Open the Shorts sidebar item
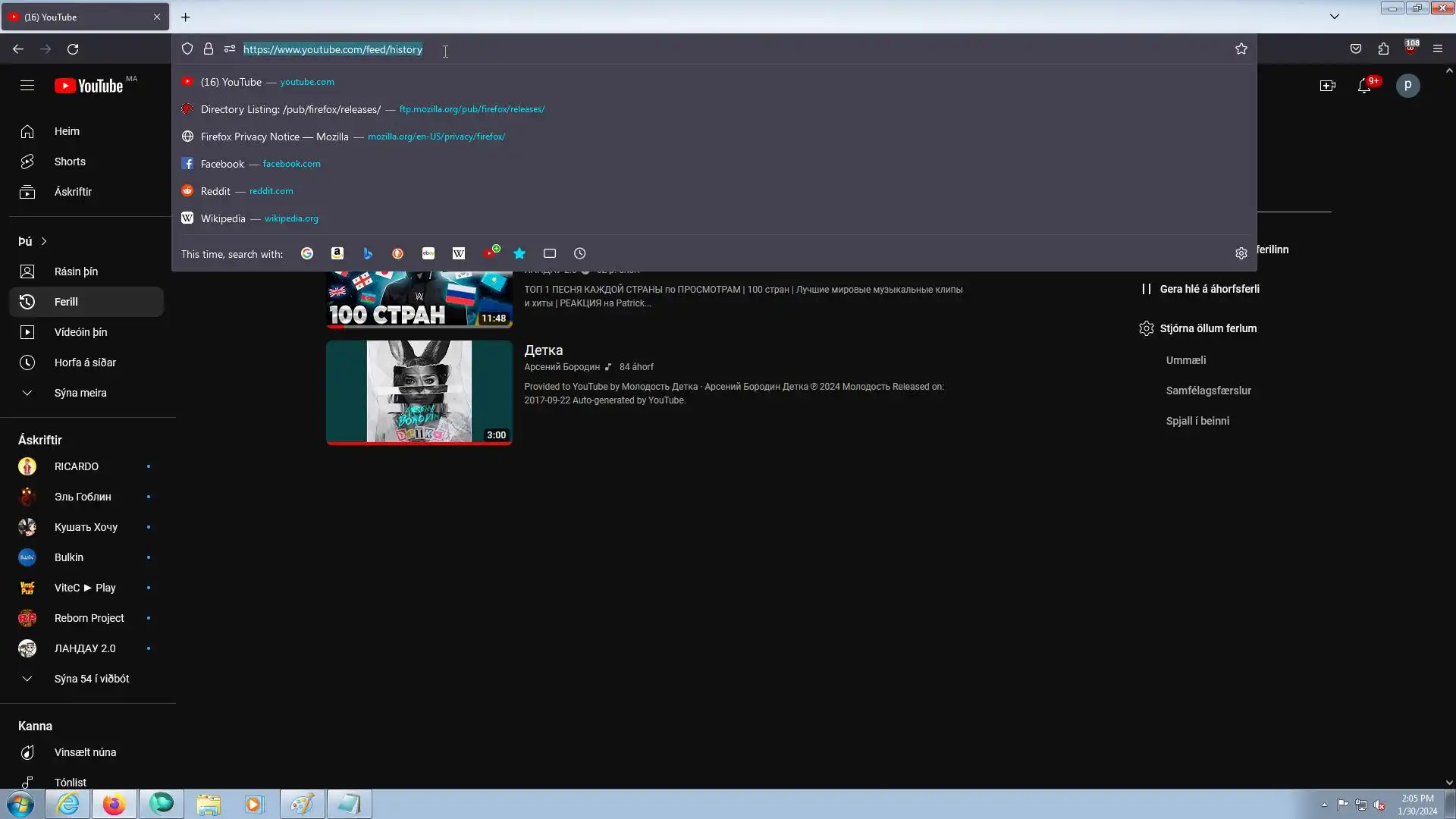This screenshot has height=819, width=1456. click(x=70, y=162)
